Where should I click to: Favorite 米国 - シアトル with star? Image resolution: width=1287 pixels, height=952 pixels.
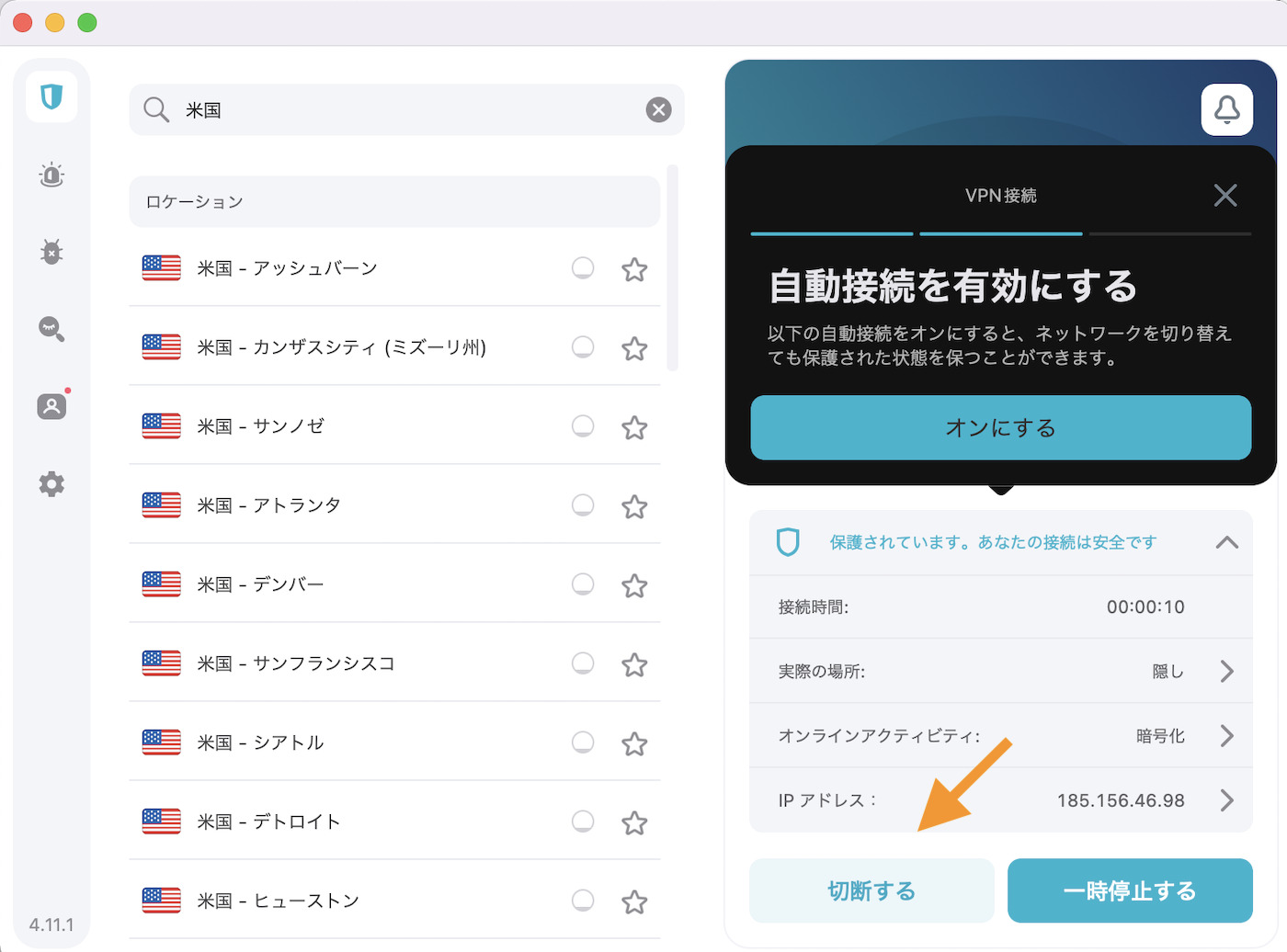click(634, 743)
